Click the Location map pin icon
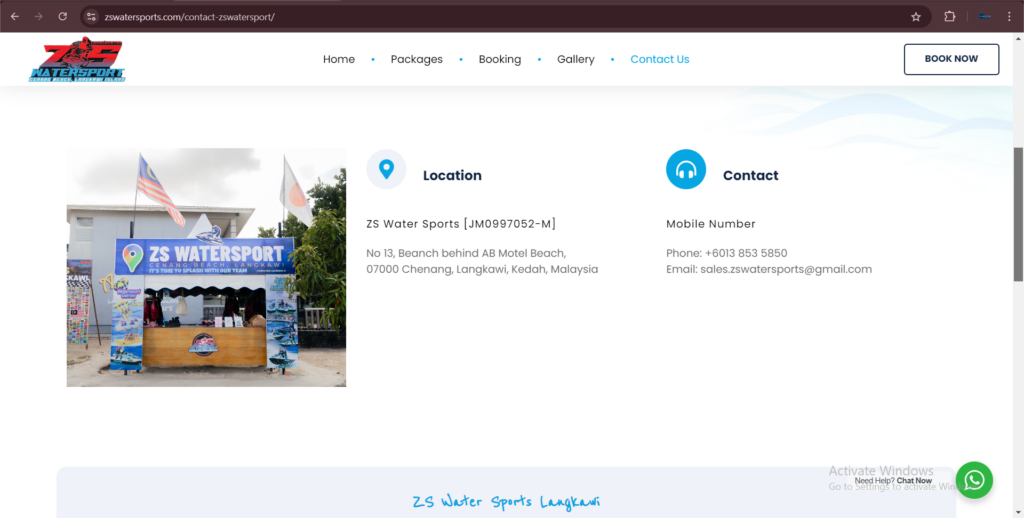 (386, 169)
